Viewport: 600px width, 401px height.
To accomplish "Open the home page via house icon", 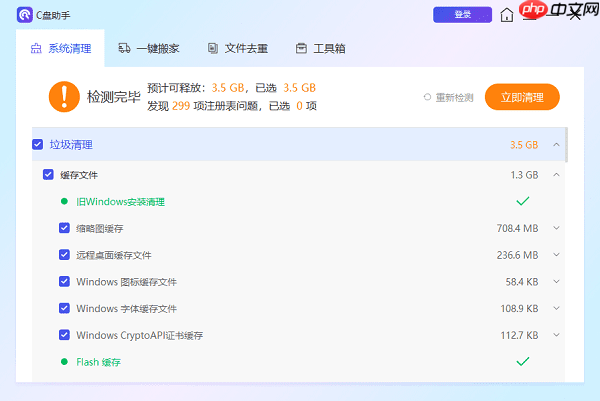I will coord(507,15).
